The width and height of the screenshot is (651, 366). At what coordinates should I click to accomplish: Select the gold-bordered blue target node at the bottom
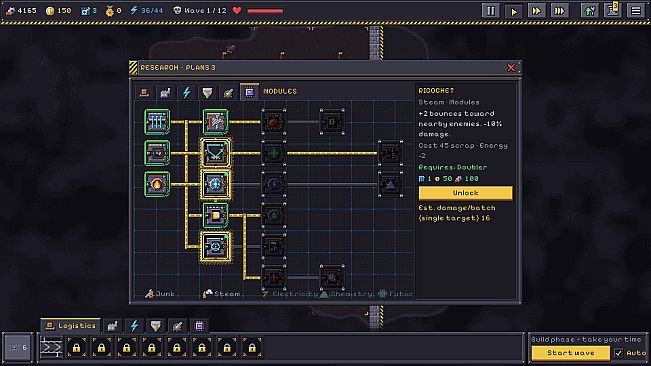pos(215,246)
